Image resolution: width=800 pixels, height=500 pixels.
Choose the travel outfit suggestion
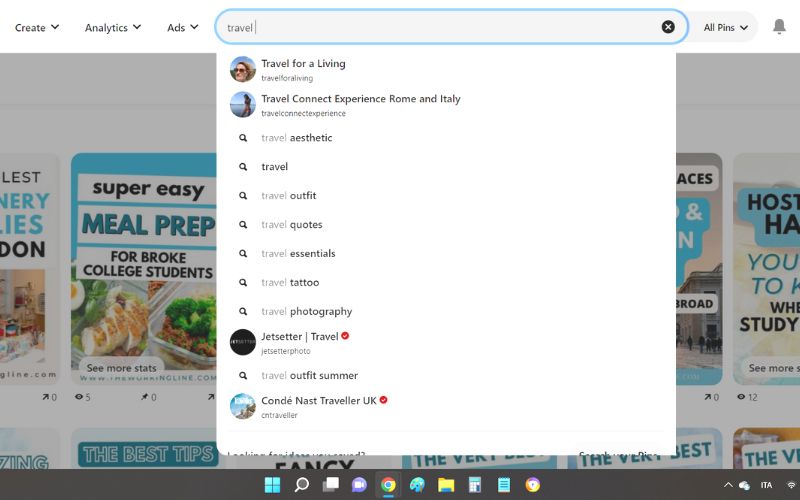click(x=446, y=196)
